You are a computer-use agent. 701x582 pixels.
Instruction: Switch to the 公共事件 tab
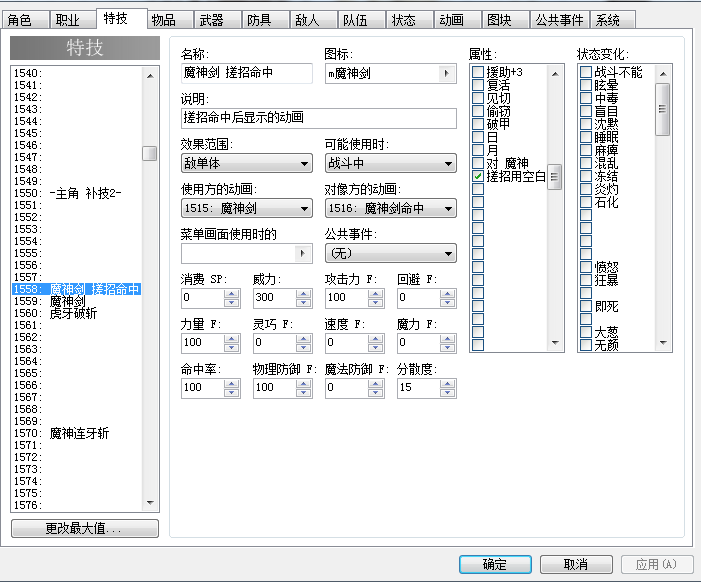tap(559, 20)
